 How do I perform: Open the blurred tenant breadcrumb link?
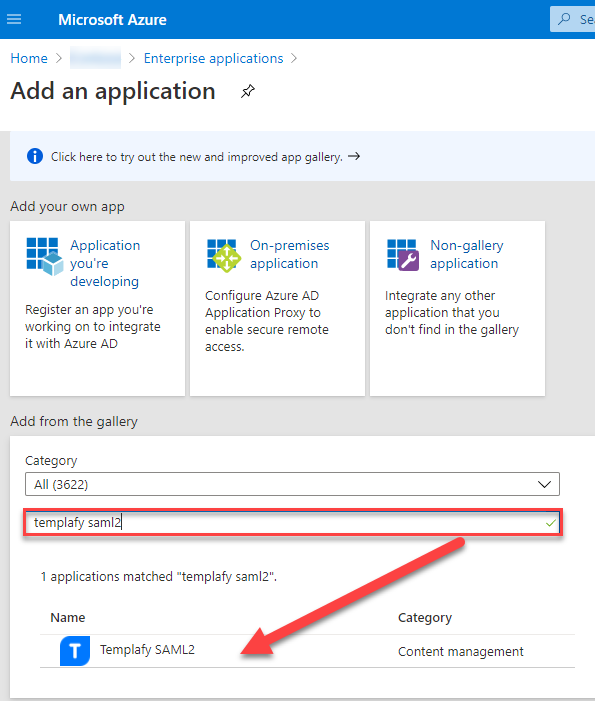[95, 58]
